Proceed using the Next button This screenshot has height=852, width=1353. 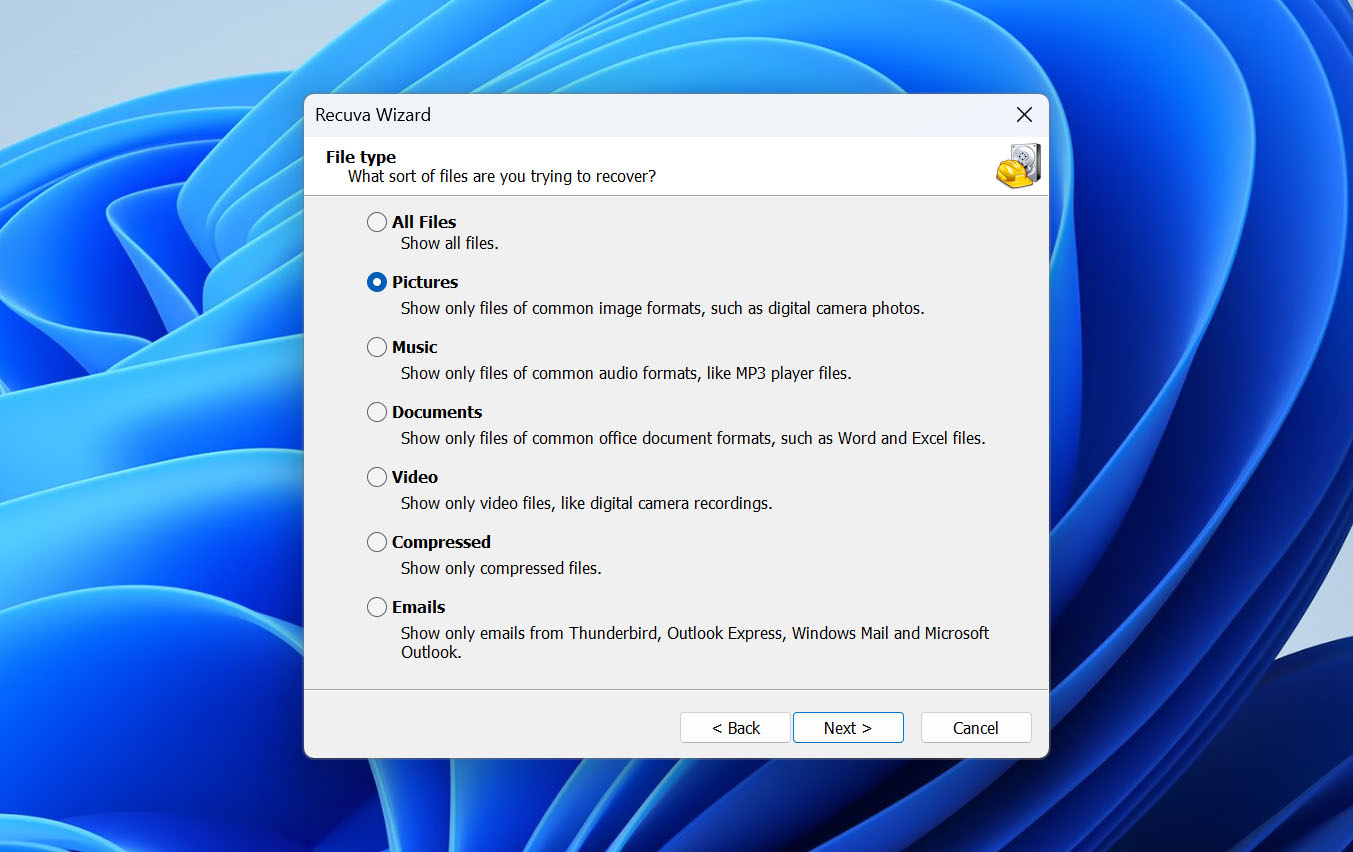point(848,728)
